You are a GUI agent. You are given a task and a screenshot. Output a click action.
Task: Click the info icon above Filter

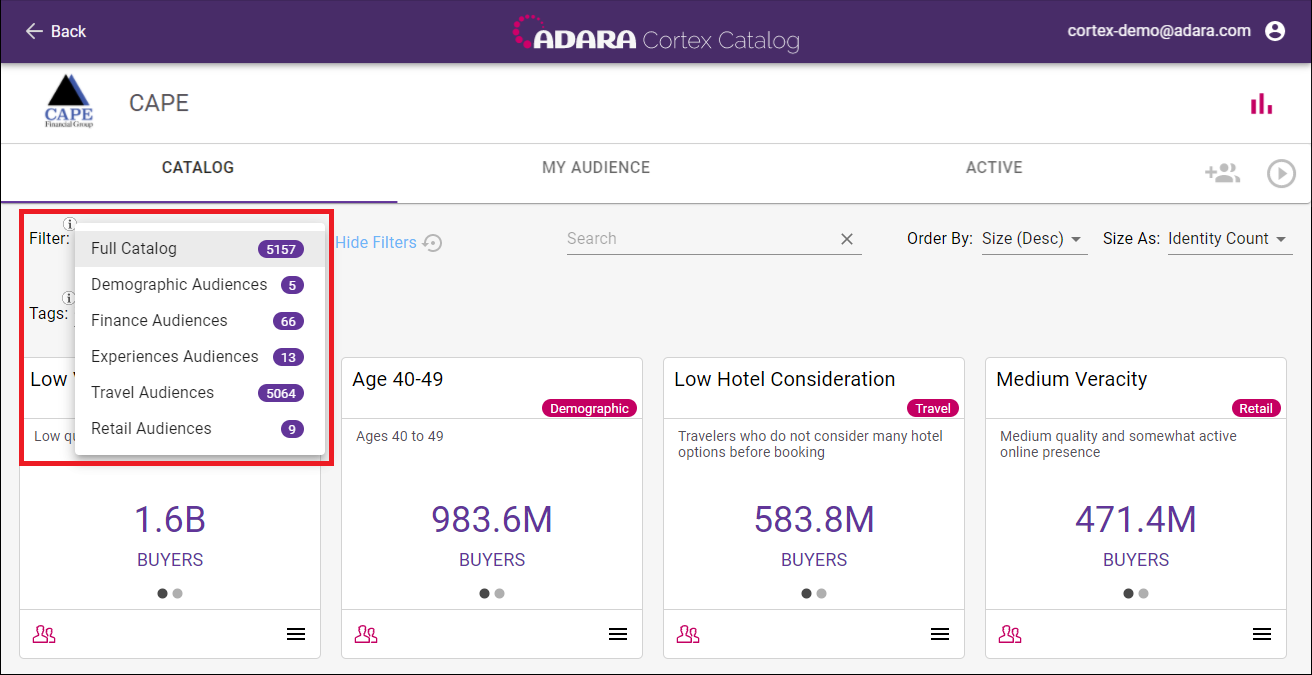point(69,224)
